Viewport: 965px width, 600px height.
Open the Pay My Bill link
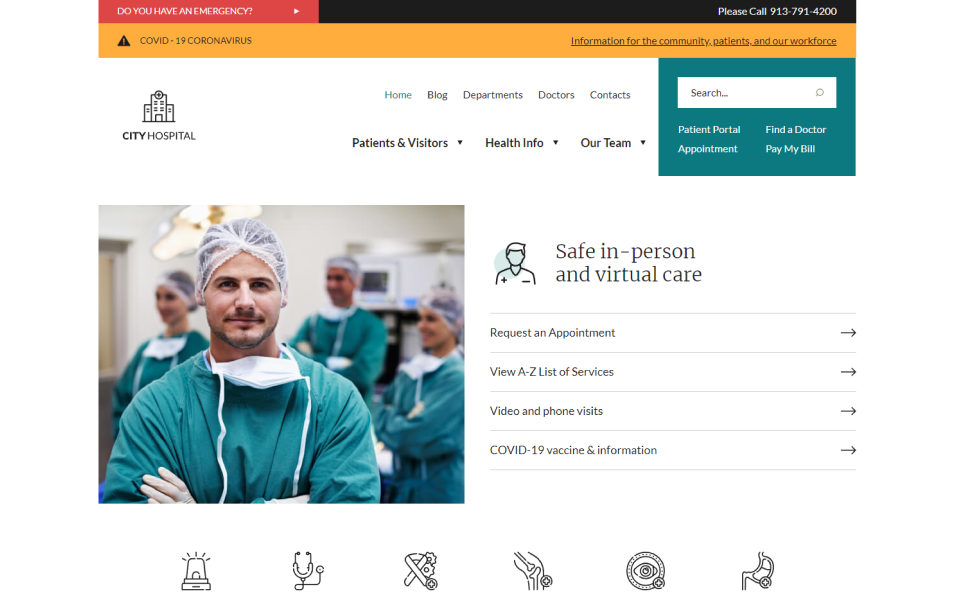coord(790,149)
